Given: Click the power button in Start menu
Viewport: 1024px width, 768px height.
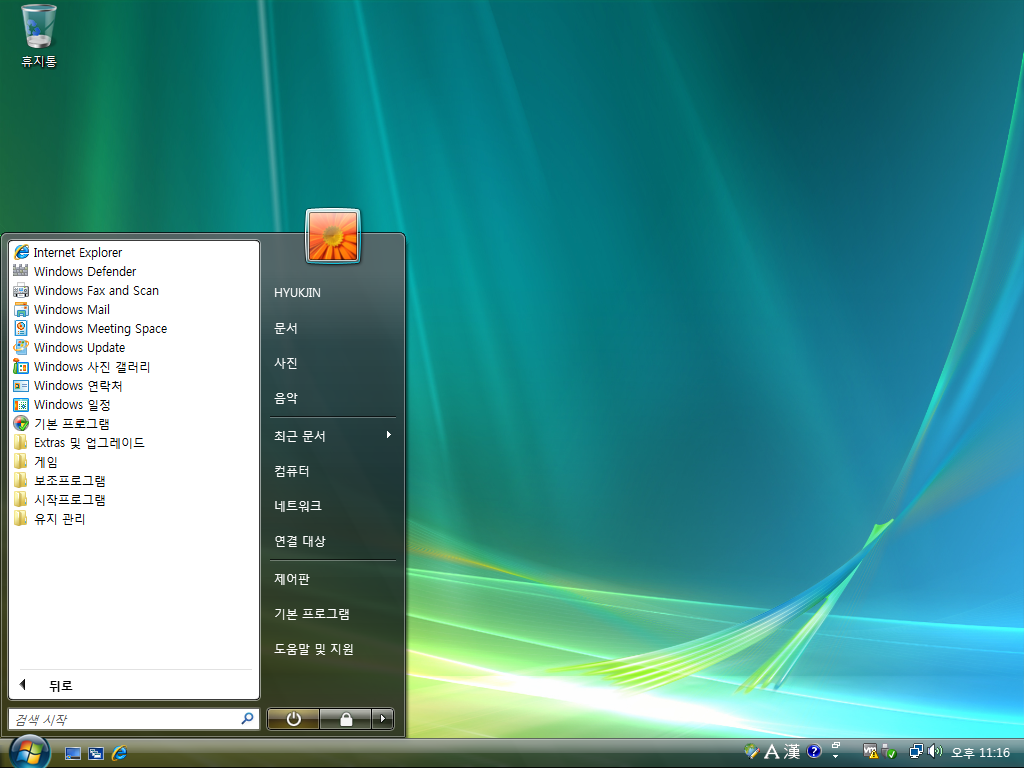Looking at the screenshot, I should tap(293, 719).
